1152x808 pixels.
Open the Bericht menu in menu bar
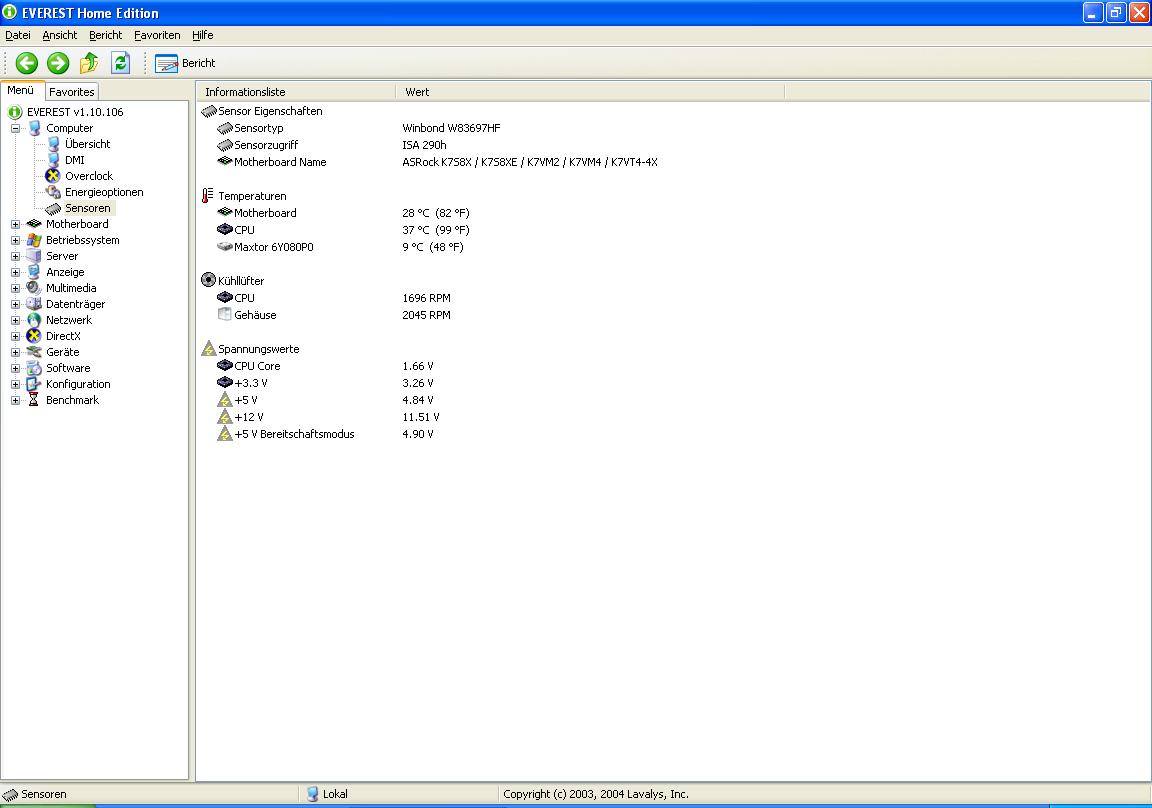105,35
